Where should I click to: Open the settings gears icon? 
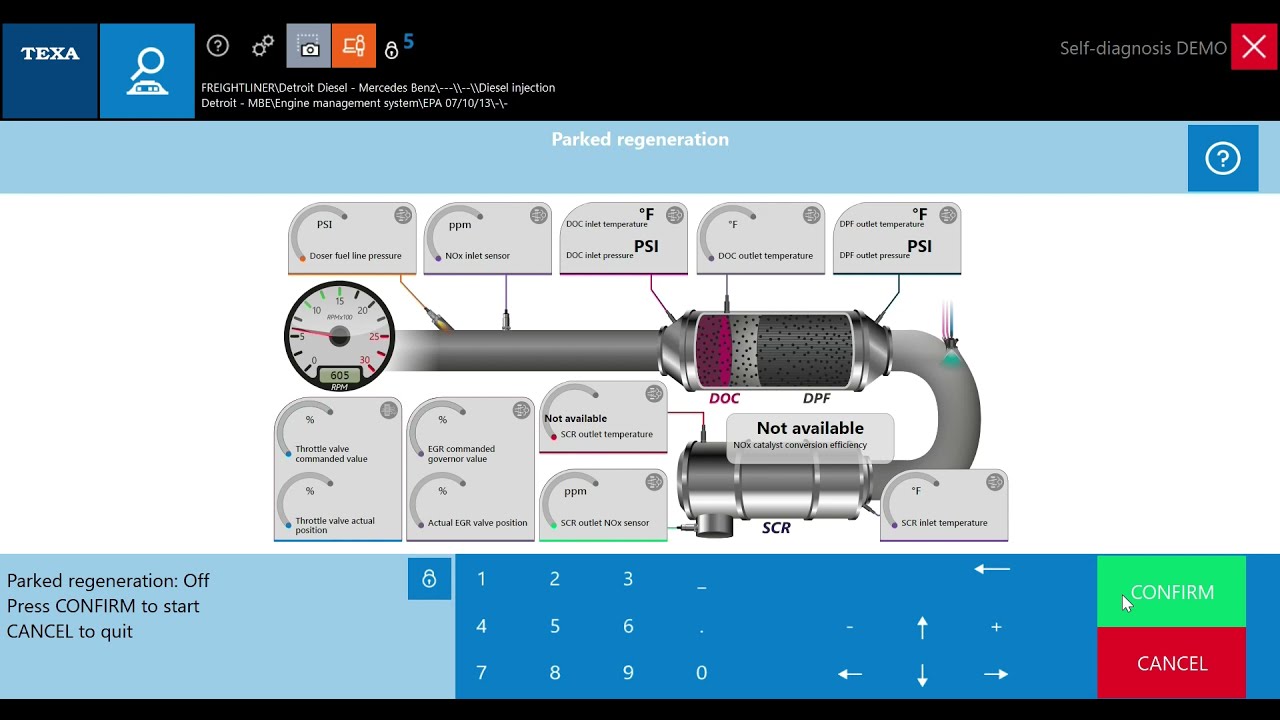point(263,46)
